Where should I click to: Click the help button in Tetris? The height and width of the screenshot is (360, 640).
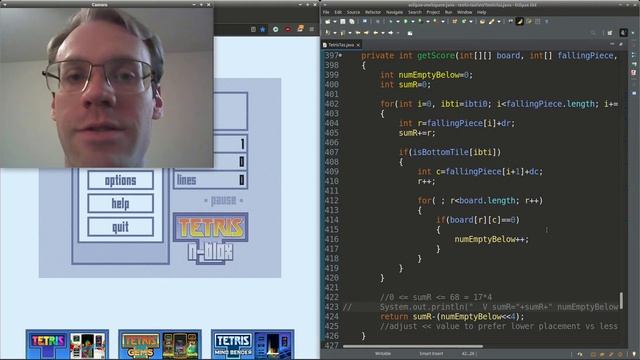[x=120, y=203]
